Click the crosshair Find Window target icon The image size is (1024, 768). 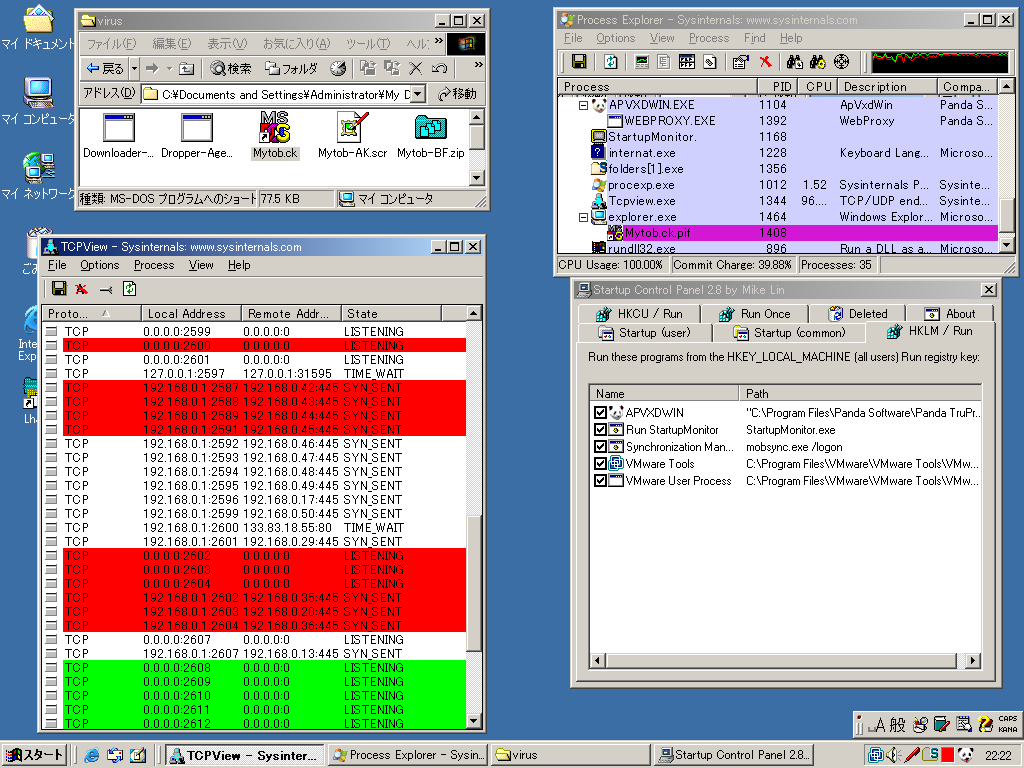[x=841, y=62]
